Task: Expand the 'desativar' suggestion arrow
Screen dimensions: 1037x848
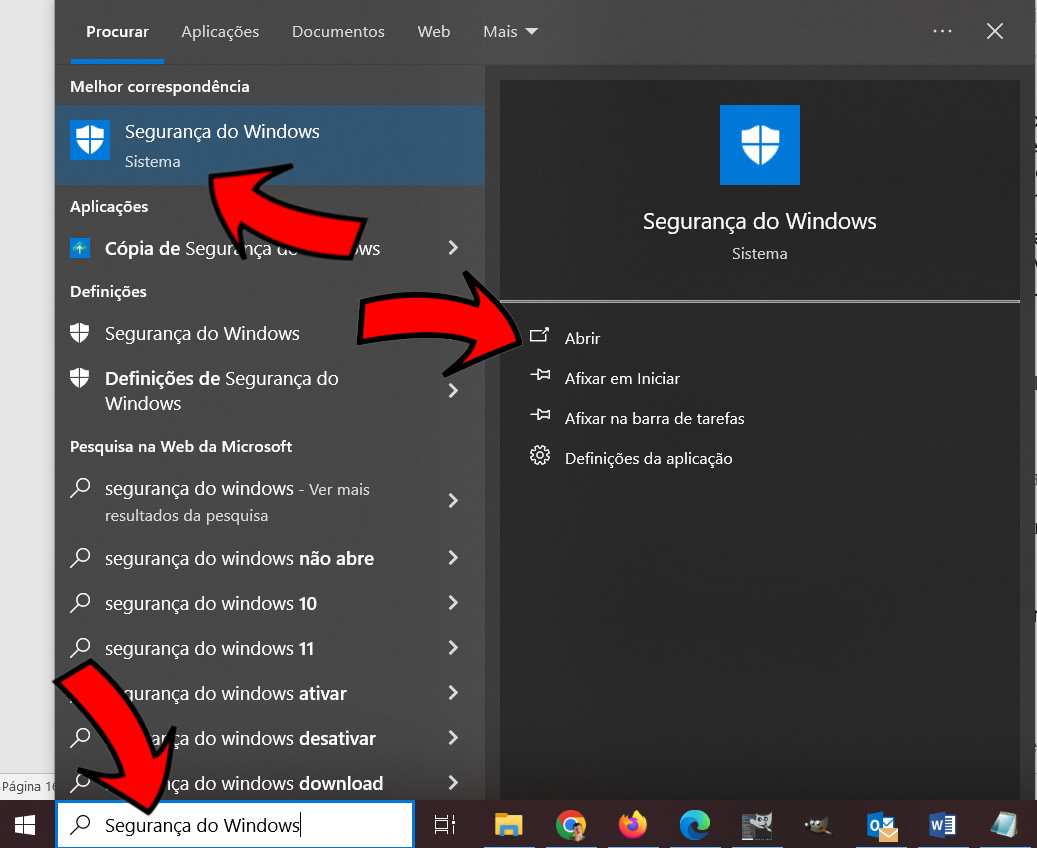Action: pos(453,738)
